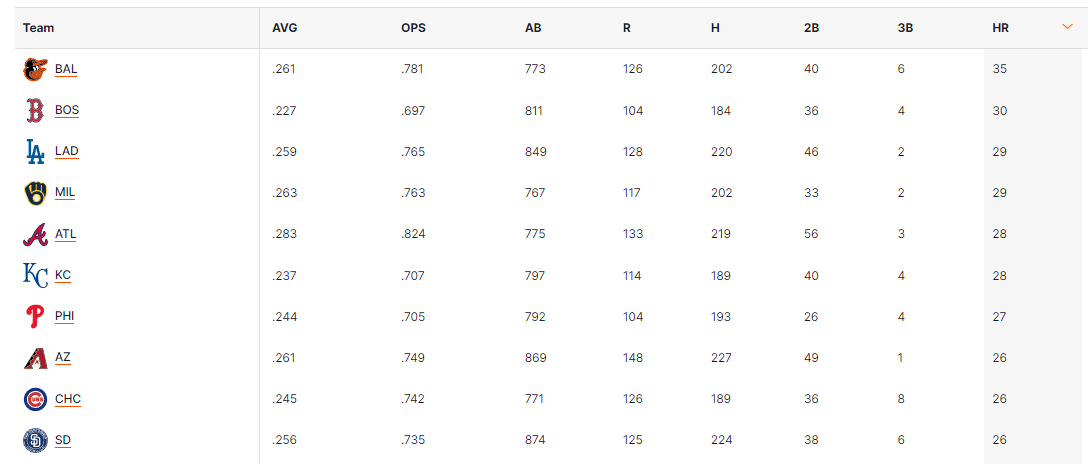
Task: Click the Atlanta Braves logo
Action: click(x=35, y=234)
